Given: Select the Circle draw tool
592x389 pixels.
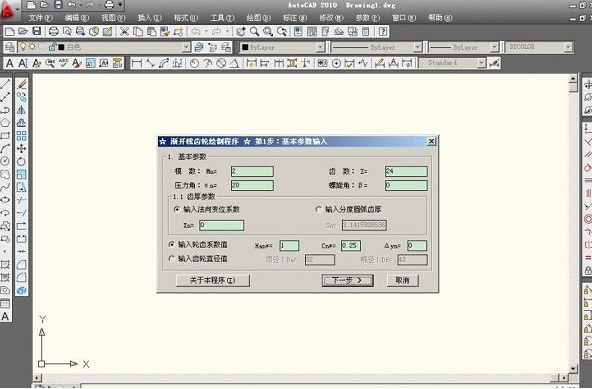Looking at the screenshot, I should pos(5,161).
